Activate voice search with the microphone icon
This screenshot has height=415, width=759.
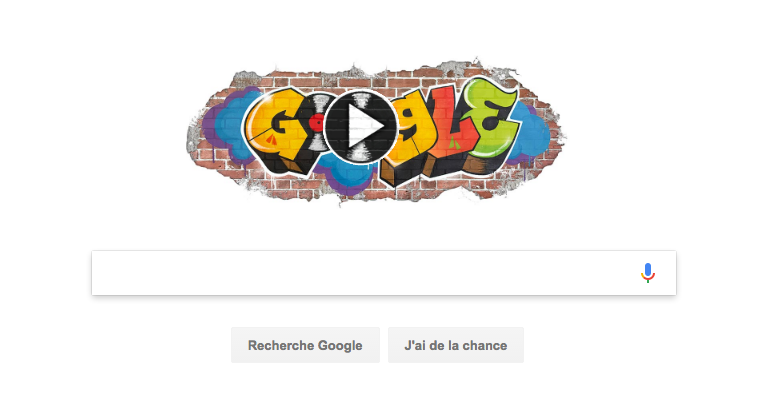point(648,273)
